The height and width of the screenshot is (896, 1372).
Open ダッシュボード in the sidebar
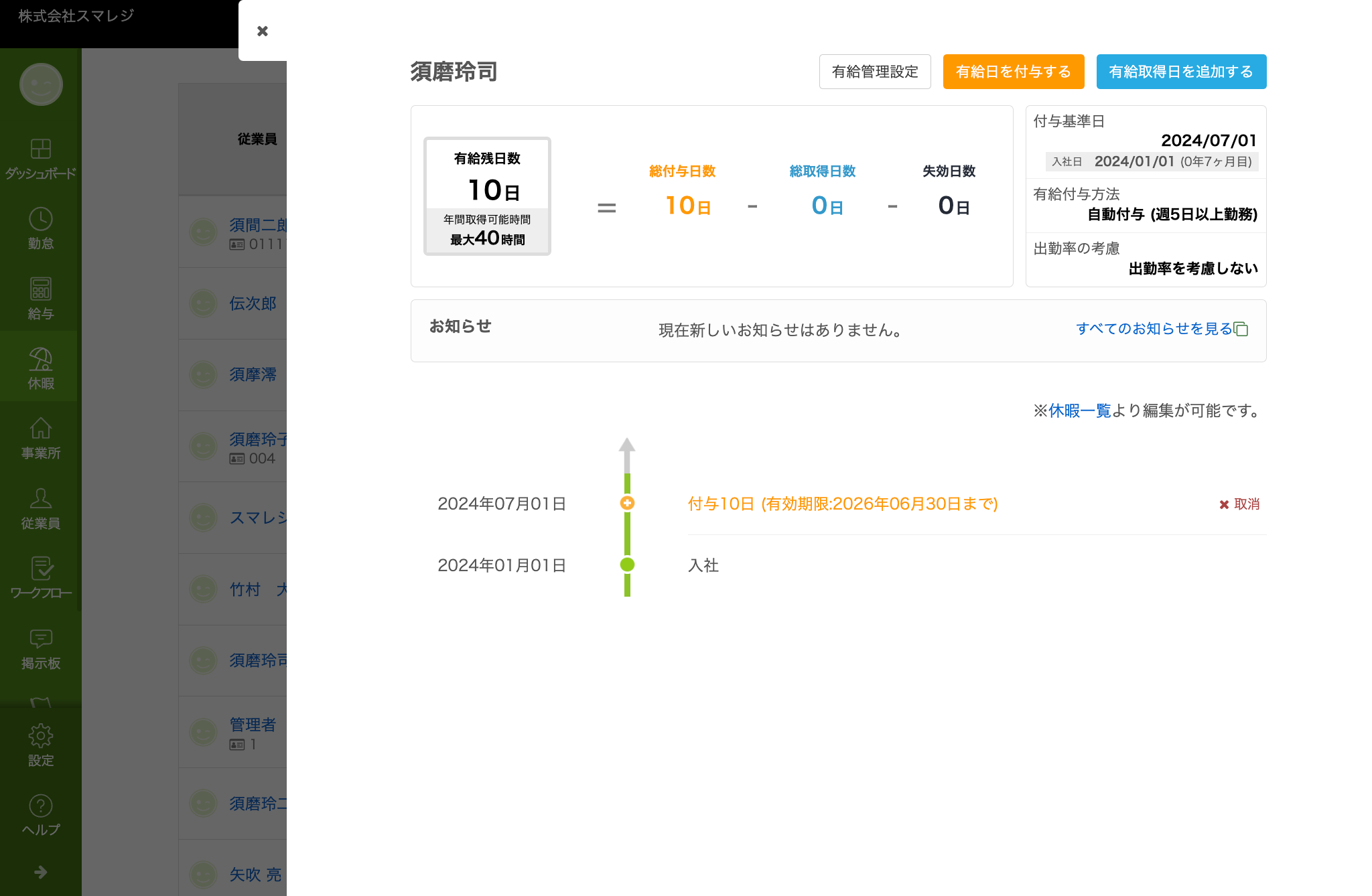(x=41, y=159)
